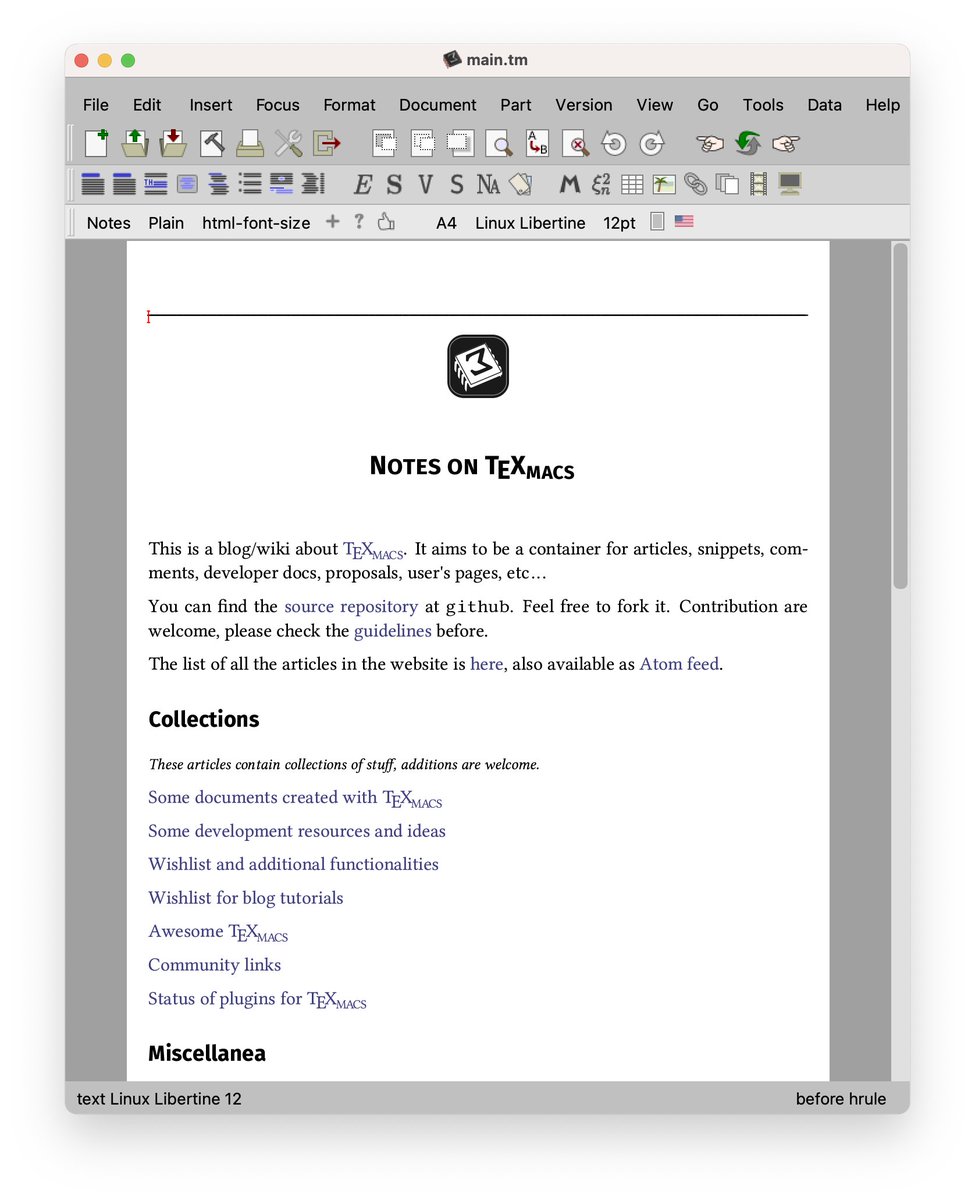
Task: Open the File menu
Action: click(96, 105)
